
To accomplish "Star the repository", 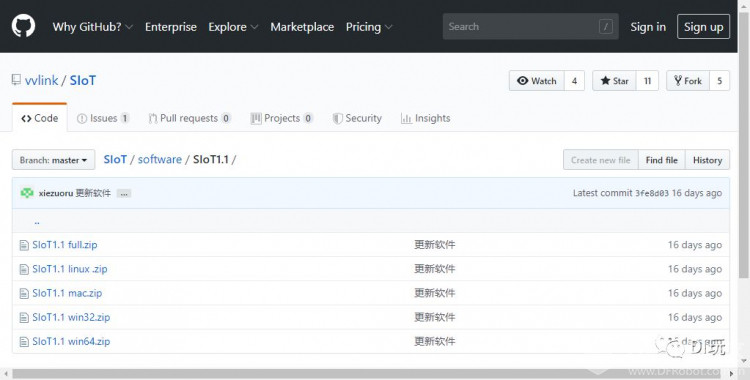I will [614, 81].
